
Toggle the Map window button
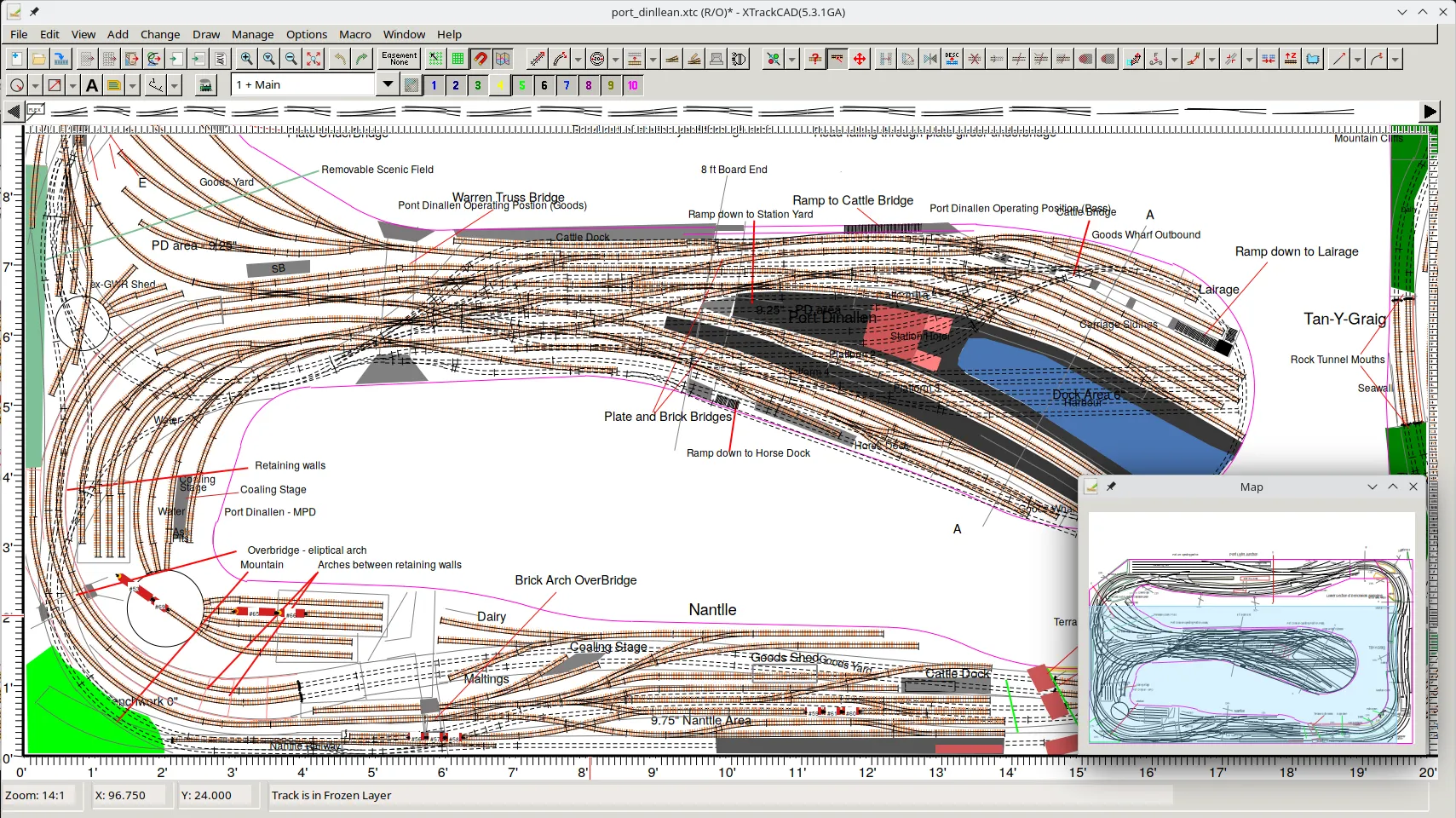(x=503, y=59)
